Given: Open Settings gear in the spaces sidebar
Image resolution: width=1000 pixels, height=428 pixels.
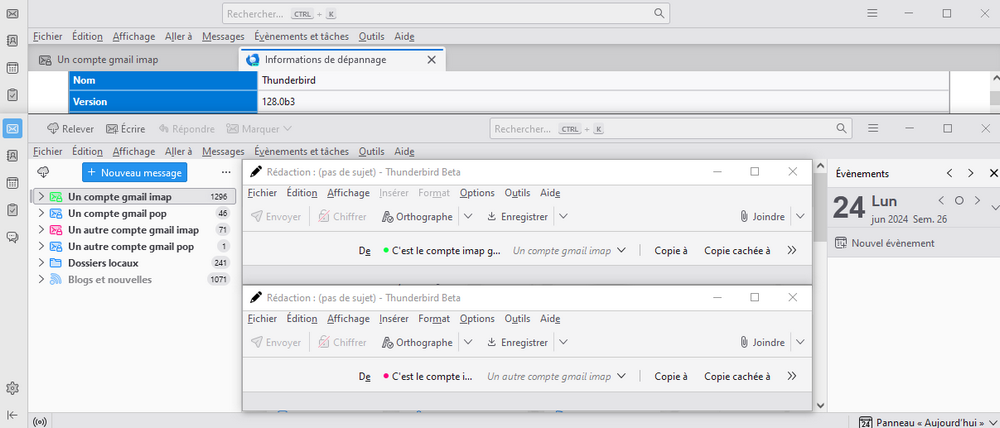Looking at the screenshot, I should click(12, 388).
